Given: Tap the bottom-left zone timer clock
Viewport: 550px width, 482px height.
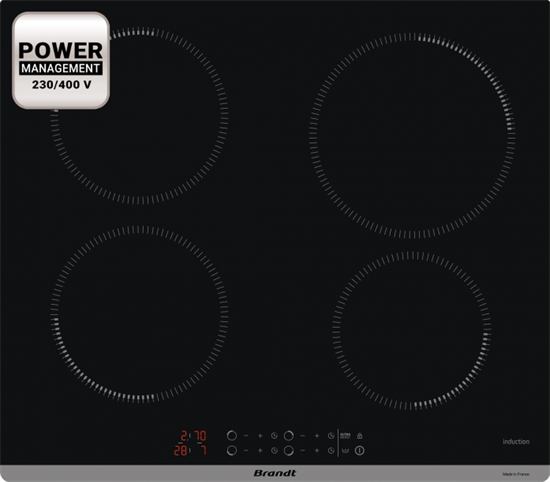Looking at the screenshot, I should coord(274,450).
